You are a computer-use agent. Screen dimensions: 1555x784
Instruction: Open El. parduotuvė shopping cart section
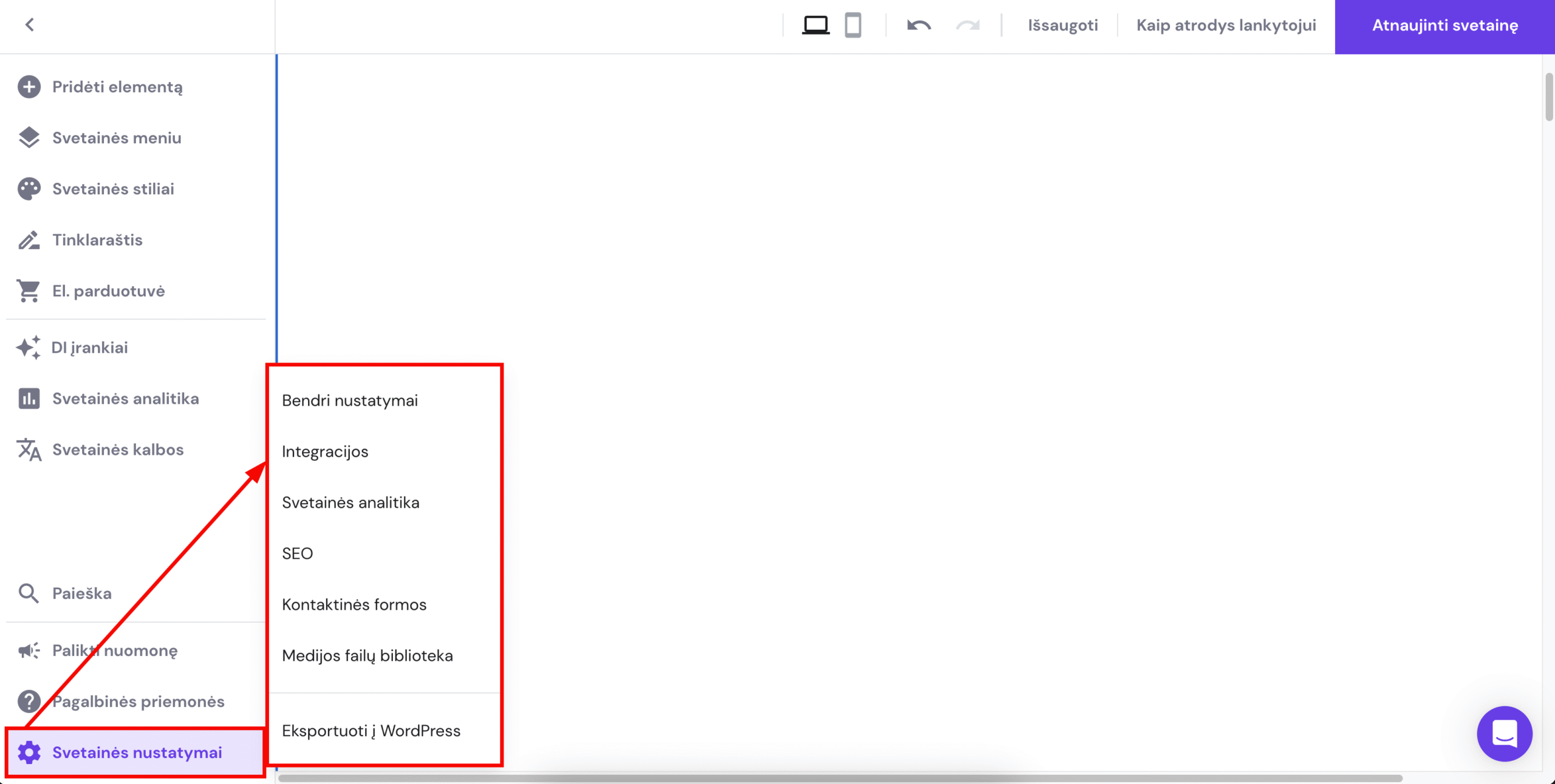coord(108,290)
